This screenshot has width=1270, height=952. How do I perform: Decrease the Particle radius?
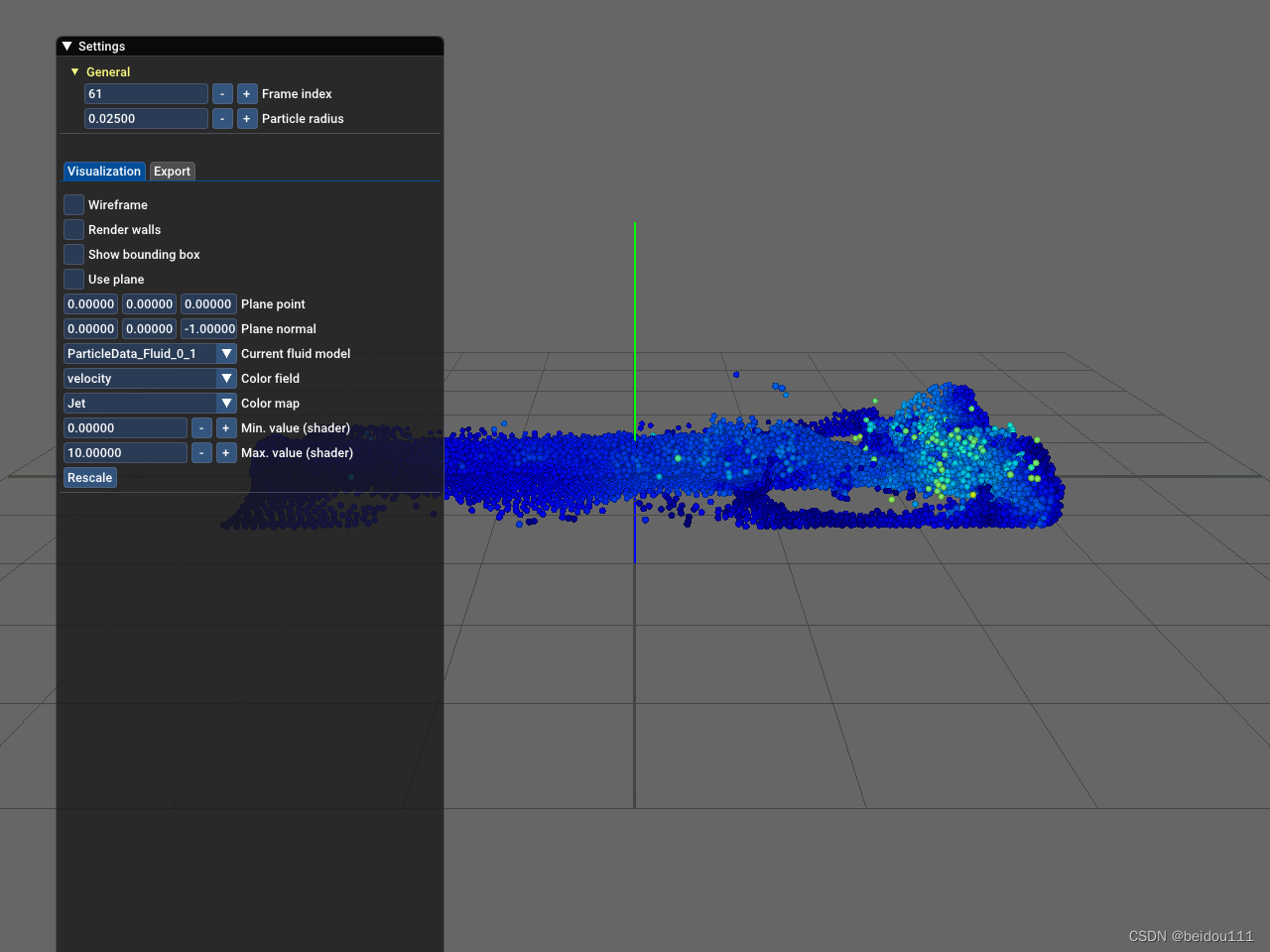pos(222,118)
